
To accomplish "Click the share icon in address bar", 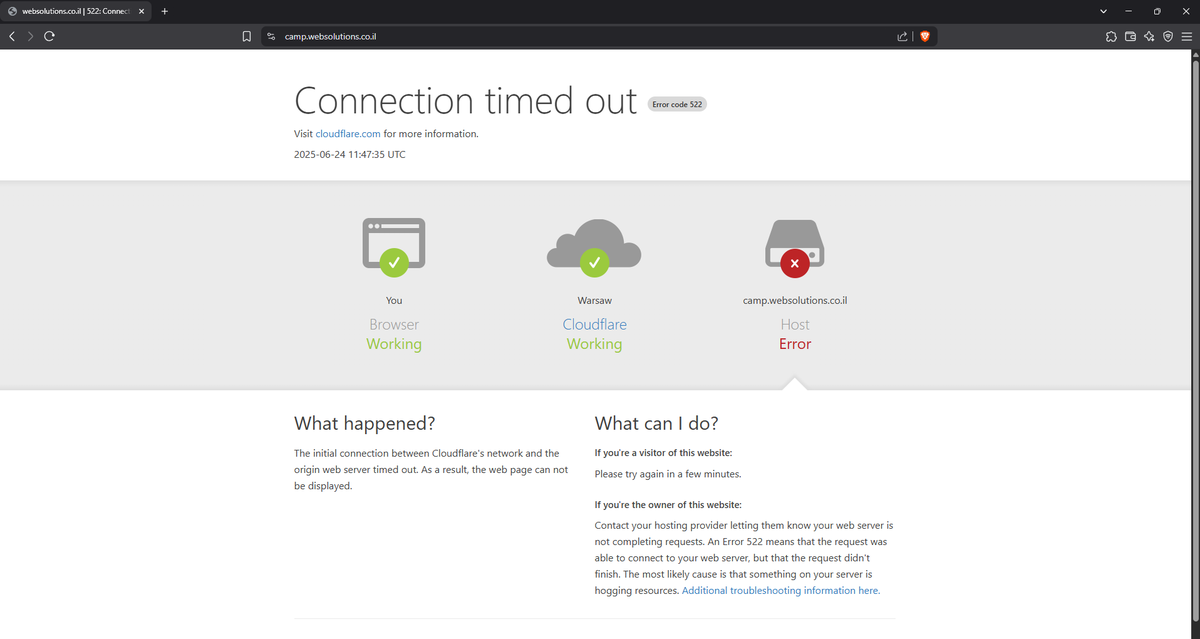I will pyautogui.click(x=902, y=37).
